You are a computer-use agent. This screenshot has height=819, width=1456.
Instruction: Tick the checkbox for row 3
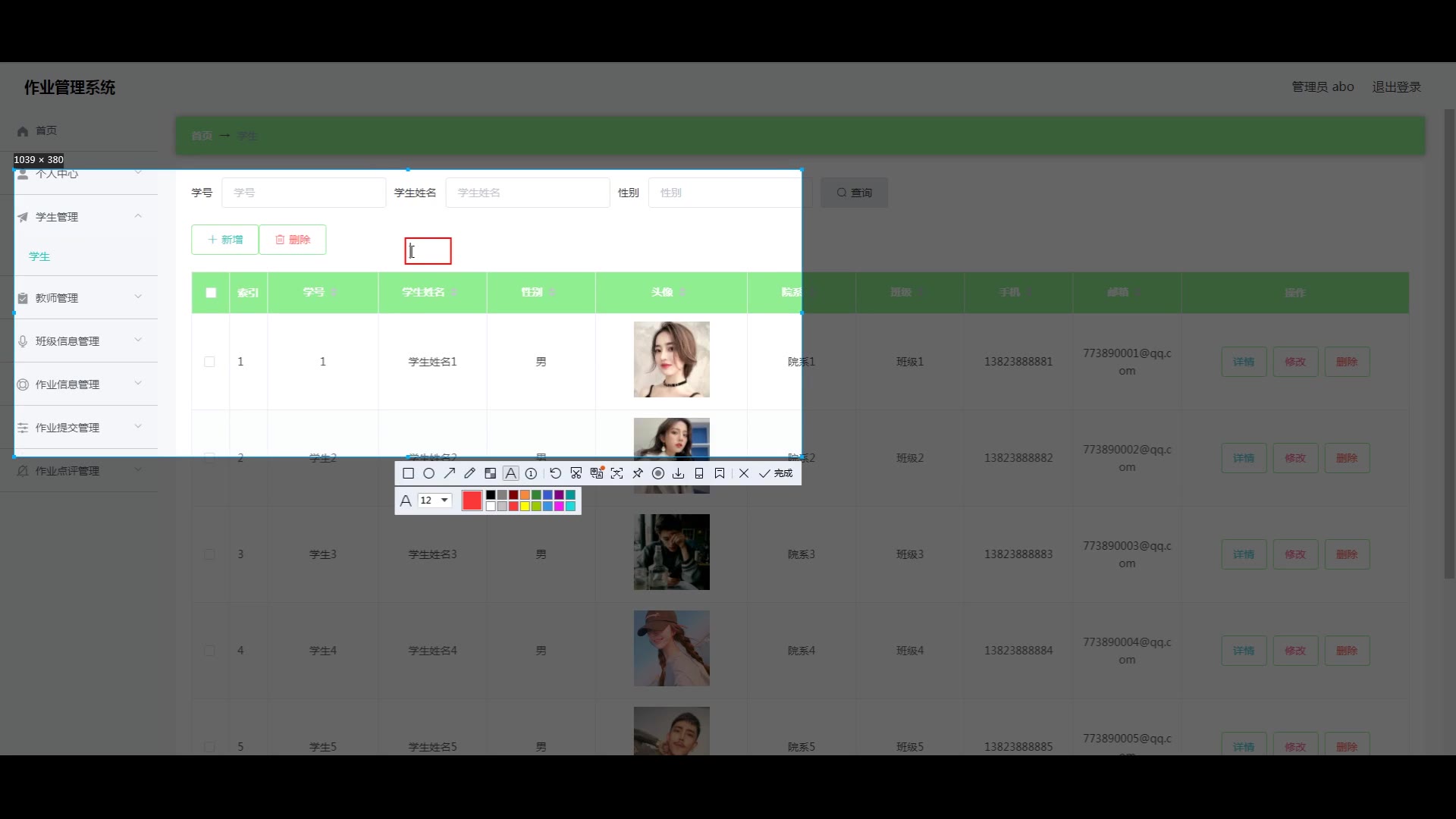point(210,554)
